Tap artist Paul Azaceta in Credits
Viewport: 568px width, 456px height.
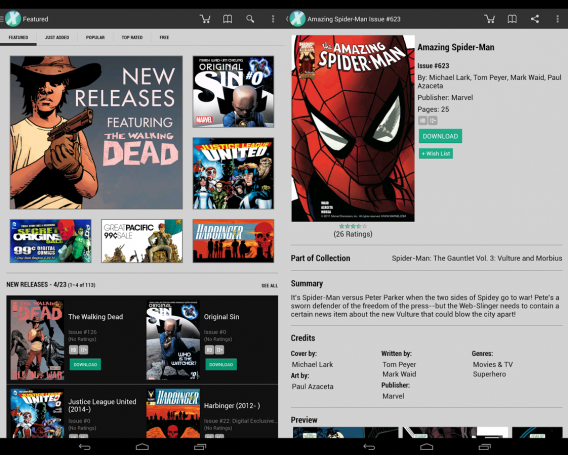(x=312, y=386)
